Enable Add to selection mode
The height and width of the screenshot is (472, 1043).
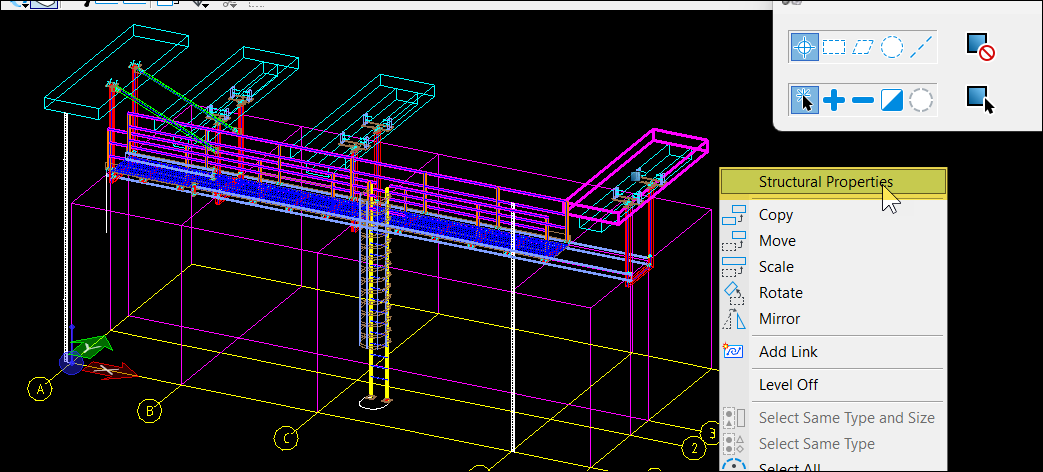pos(834,99)
